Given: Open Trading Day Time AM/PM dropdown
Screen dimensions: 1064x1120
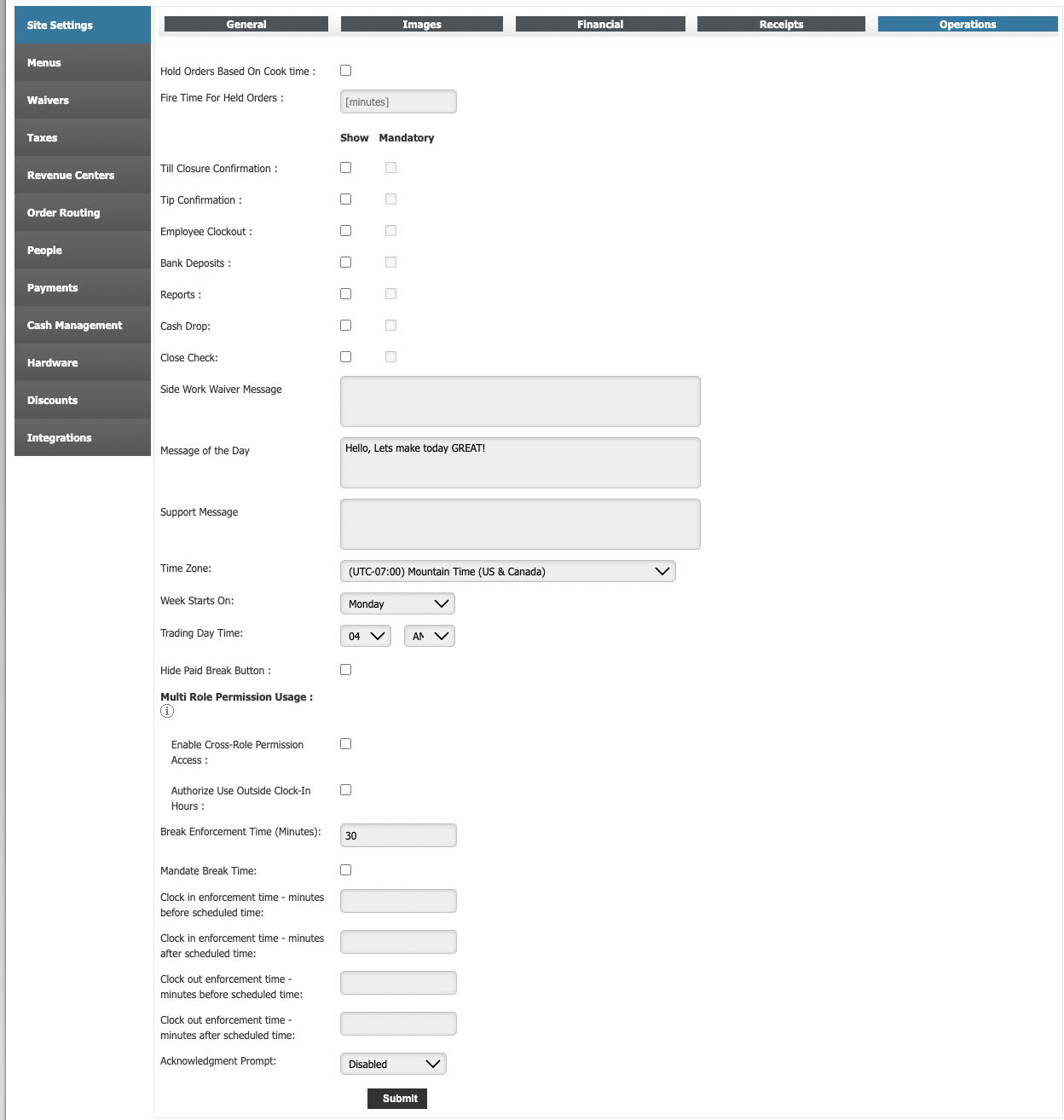Looking at the screenshot, I should coord(430,636).
